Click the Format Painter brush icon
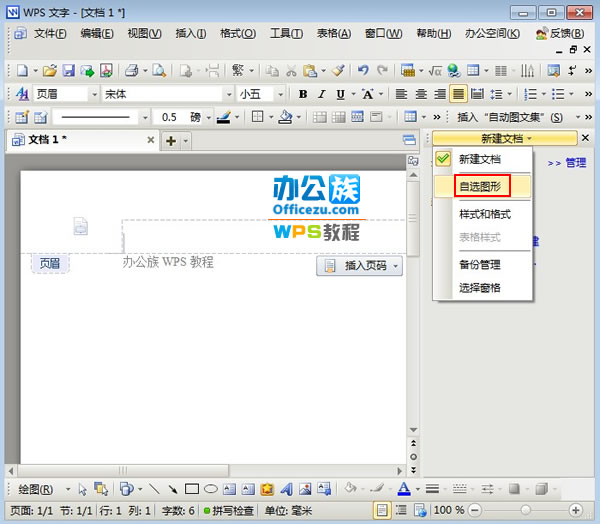 [x=338, y=71]
